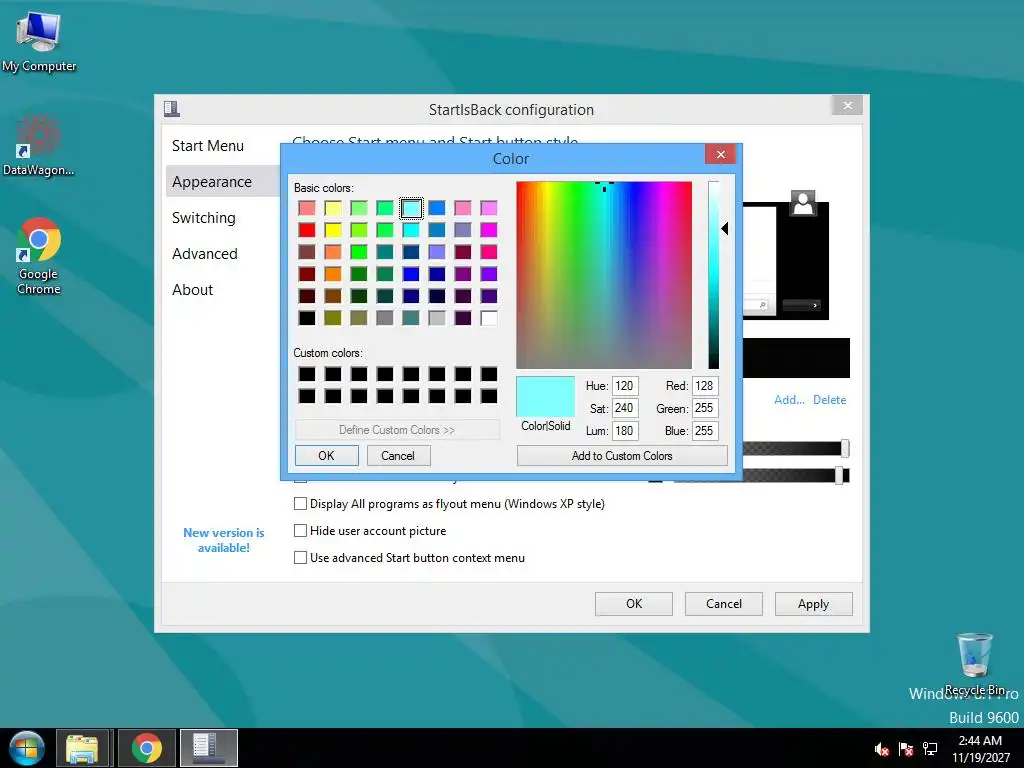Screen dimensions: 1024x768
Task: Select the black basic color swatch
Action: [x=307, y=318]
